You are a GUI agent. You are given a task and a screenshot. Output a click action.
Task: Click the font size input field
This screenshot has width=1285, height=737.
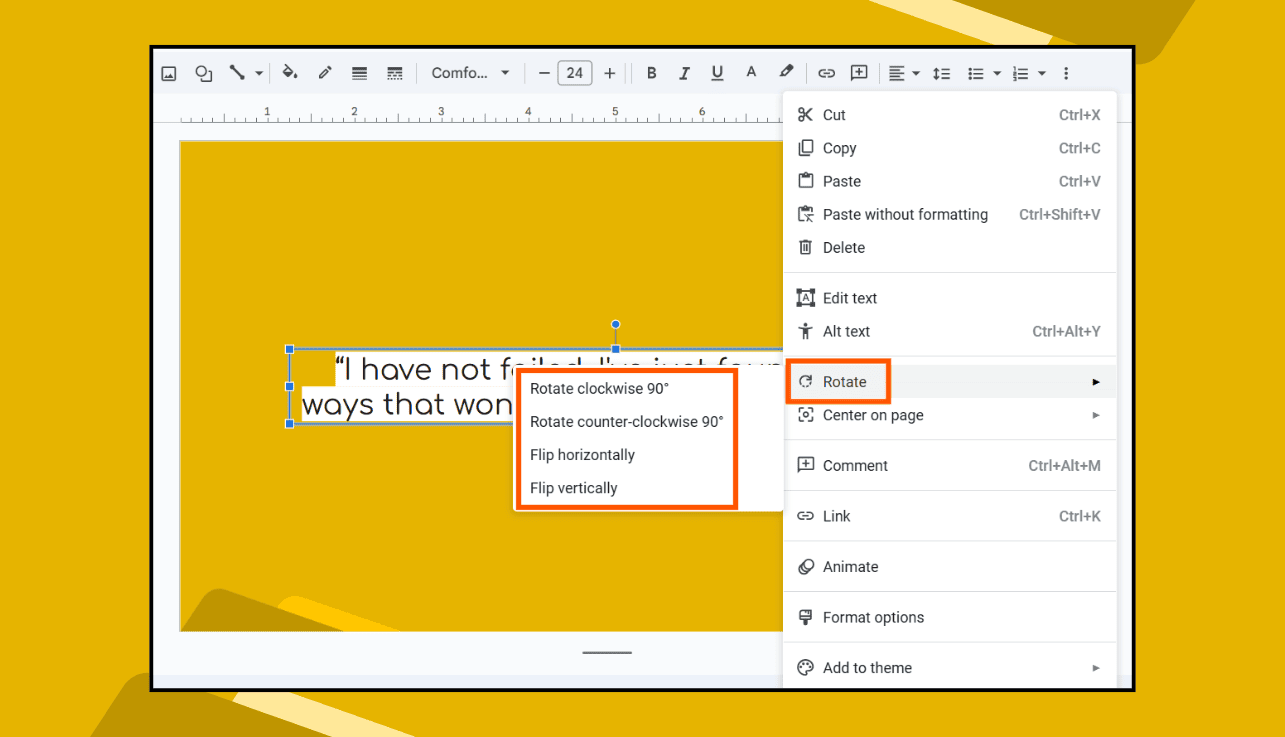click(575, 72)
